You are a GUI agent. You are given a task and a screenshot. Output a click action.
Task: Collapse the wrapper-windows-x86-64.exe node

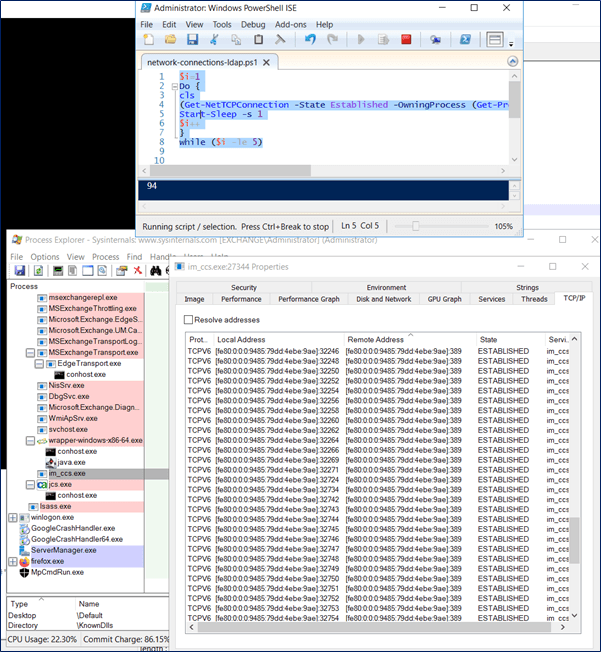pyautogui.click(x=28, y=440)
